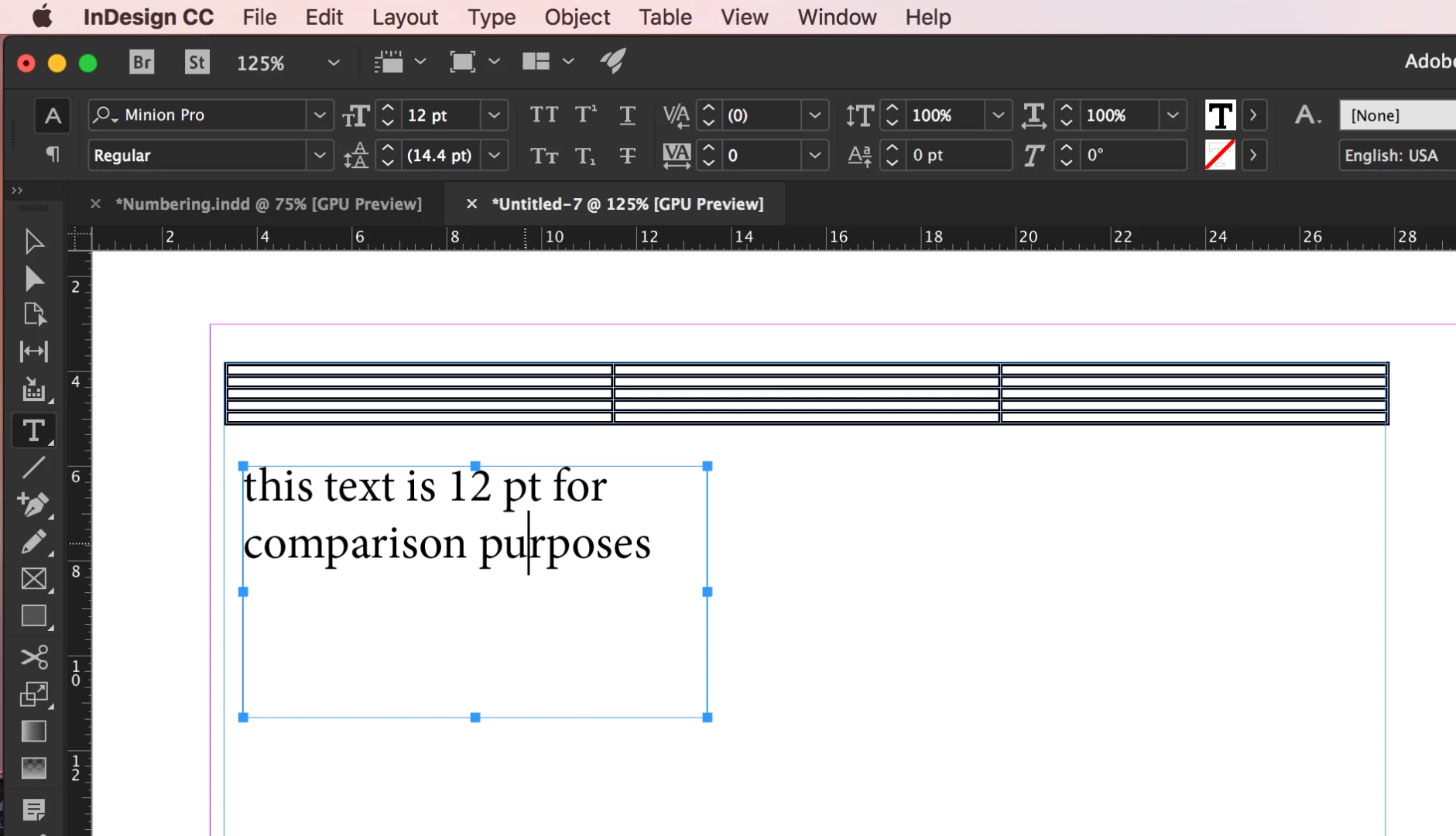Open the vertical scale 100% dropdown
1456x836 pixels.
pyautogui.click(x=999, y=115)
